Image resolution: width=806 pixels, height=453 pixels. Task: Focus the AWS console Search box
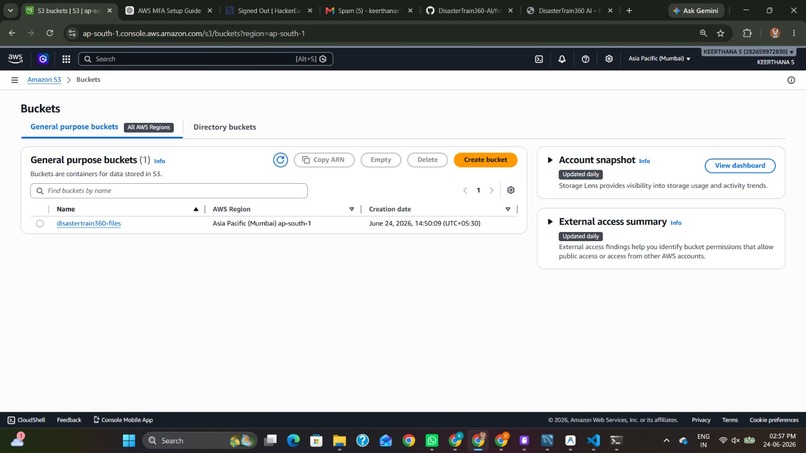(x=205, y=59)
